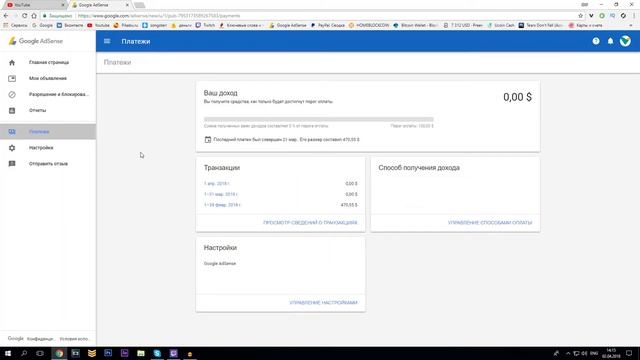
Task: Open Windows Start menu
Action: 8,353
